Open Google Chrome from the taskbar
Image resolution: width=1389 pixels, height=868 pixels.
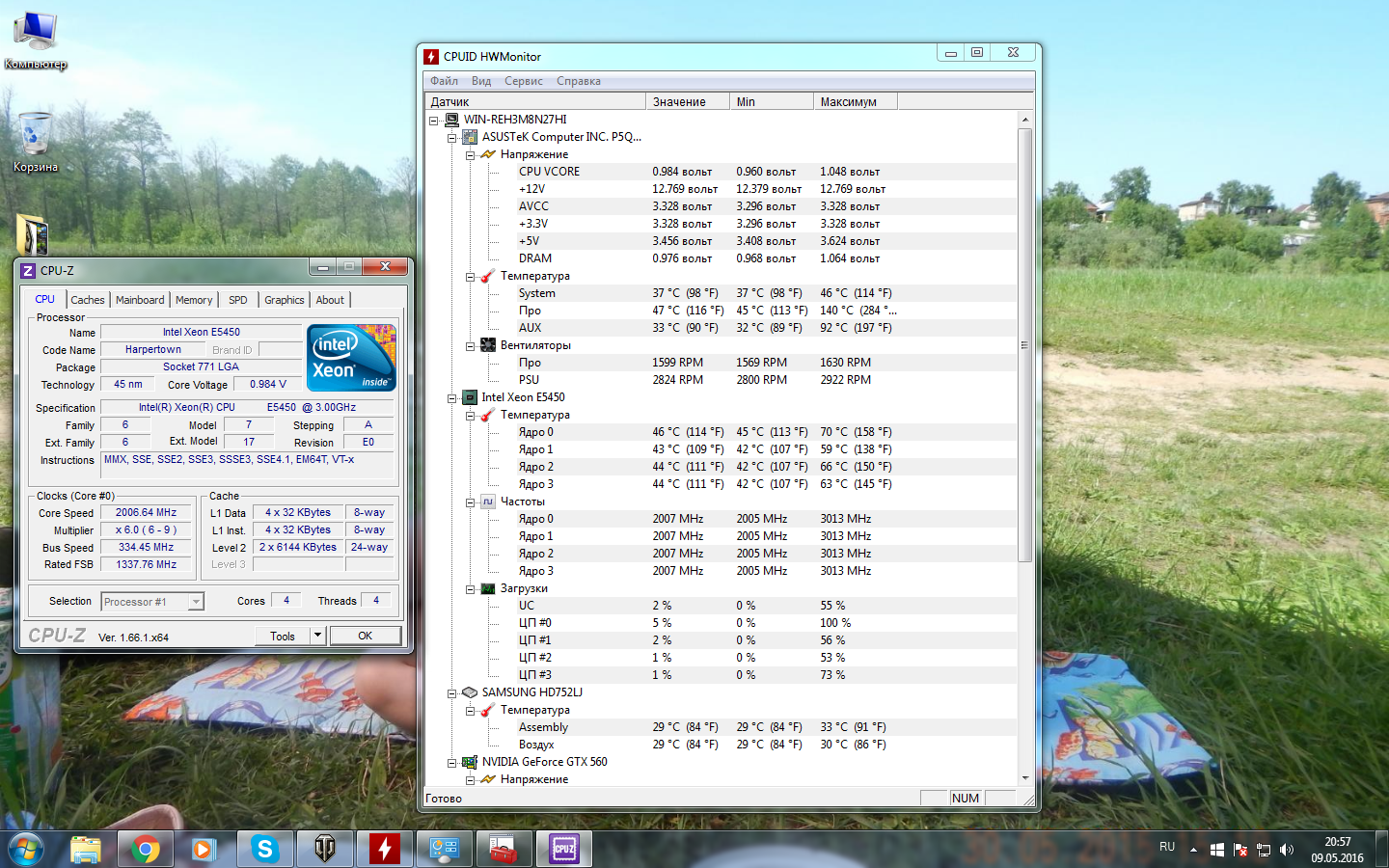(146, 849)
